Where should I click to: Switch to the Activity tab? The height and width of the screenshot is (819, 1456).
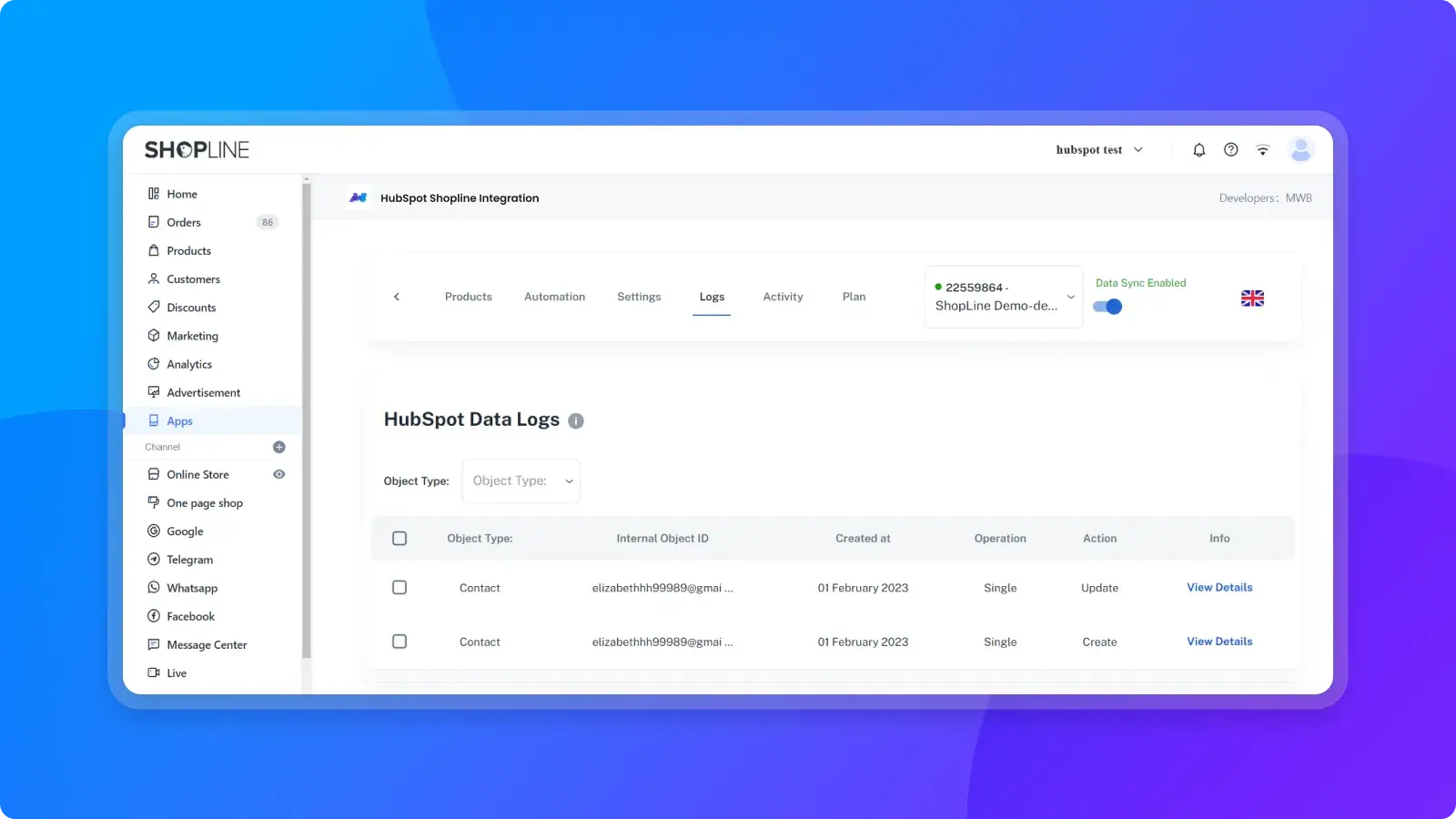(x=783, y=297)
